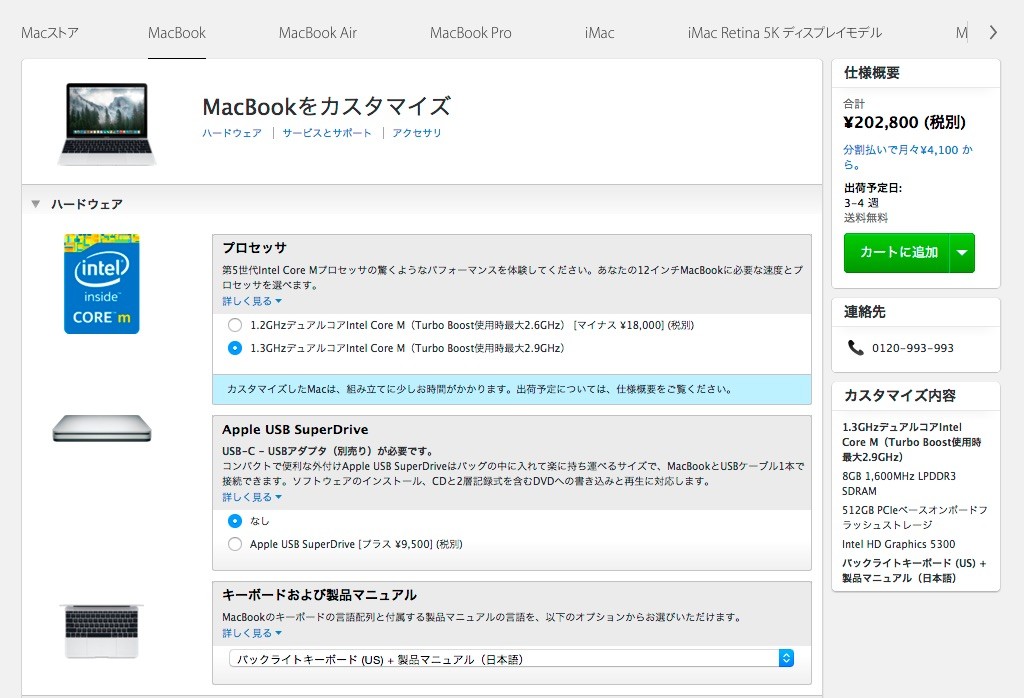Open the iMac tab
1024x698 pixels.
click(599, 33)
